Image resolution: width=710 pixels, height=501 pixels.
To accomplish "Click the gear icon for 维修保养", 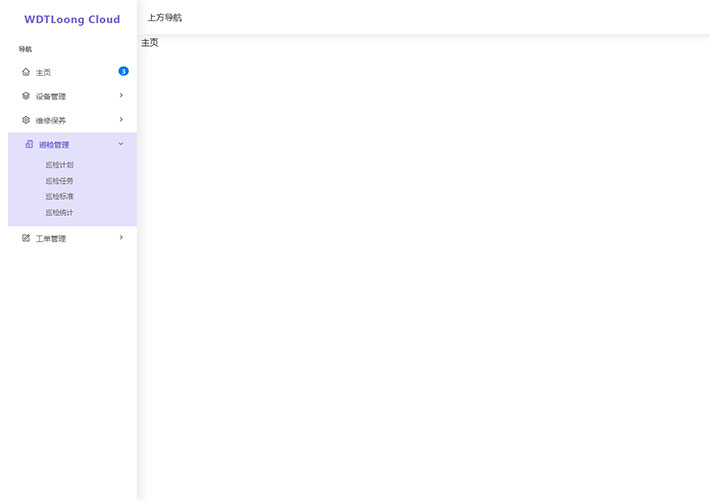I will (x=26, y=120).
